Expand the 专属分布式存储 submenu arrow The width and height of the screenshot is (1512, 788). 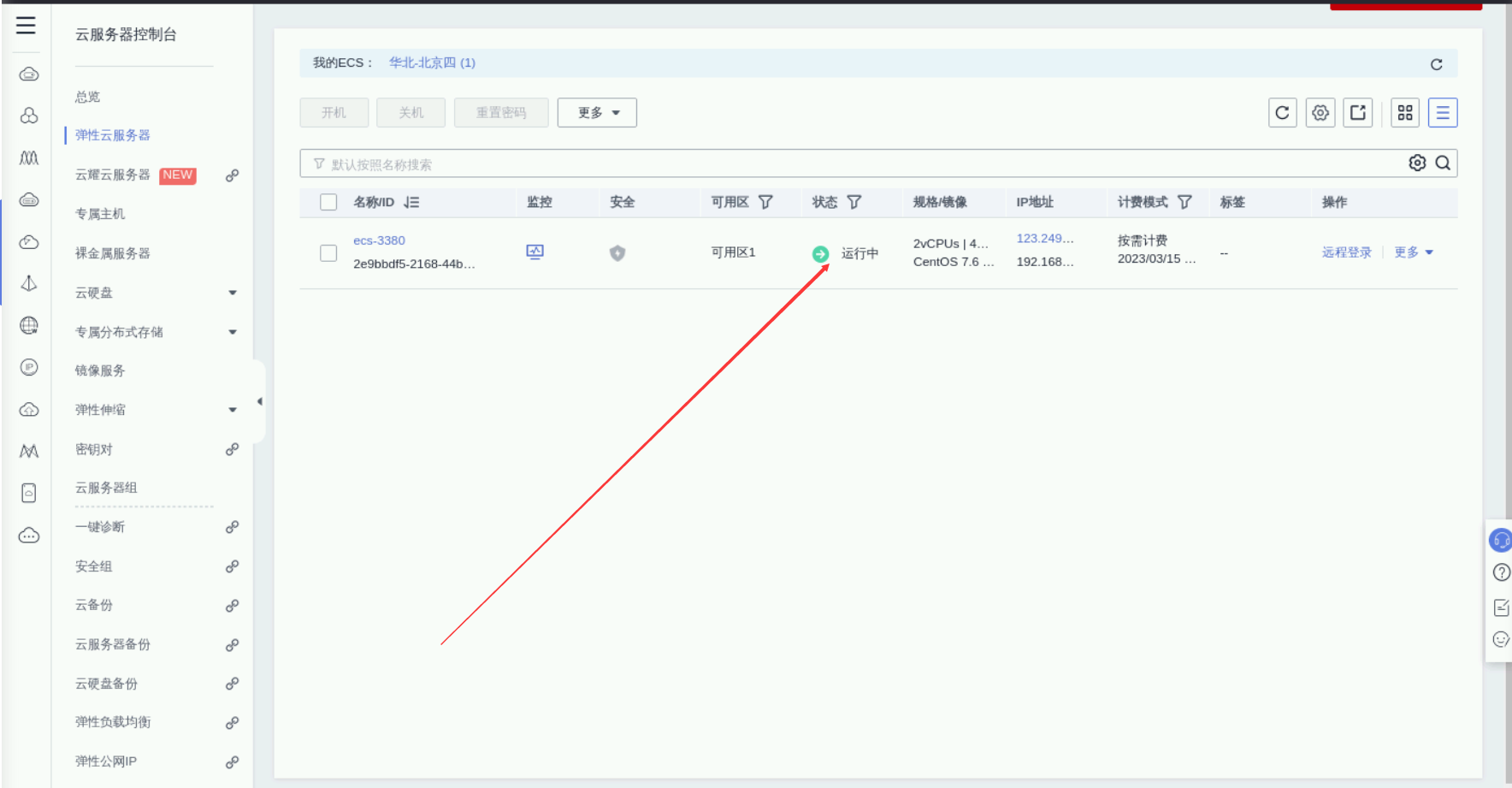(233, 332)
